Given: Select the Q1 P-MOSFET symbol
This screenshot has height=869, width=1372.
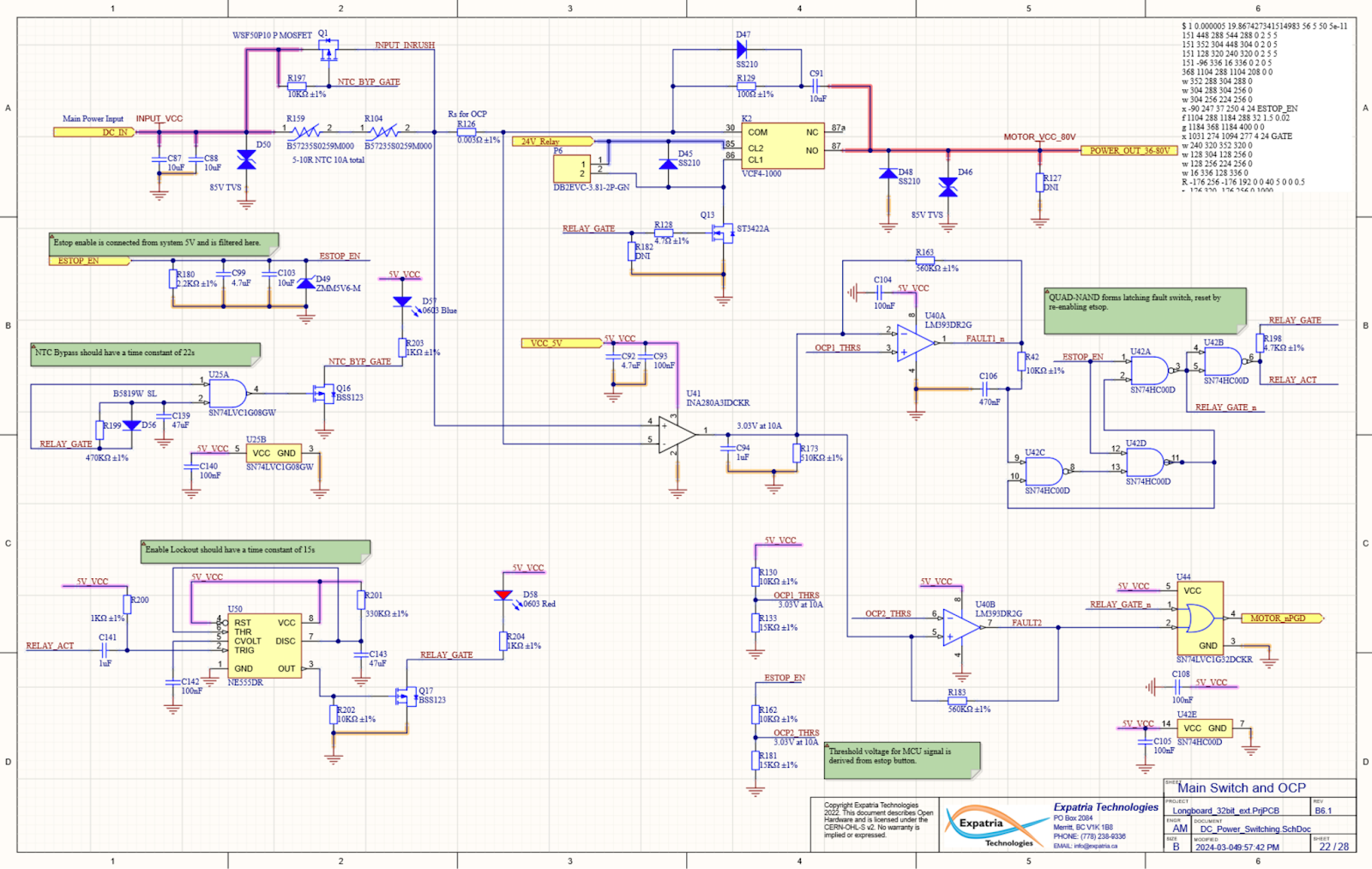Looking at the screenshot, I should 327,53.
